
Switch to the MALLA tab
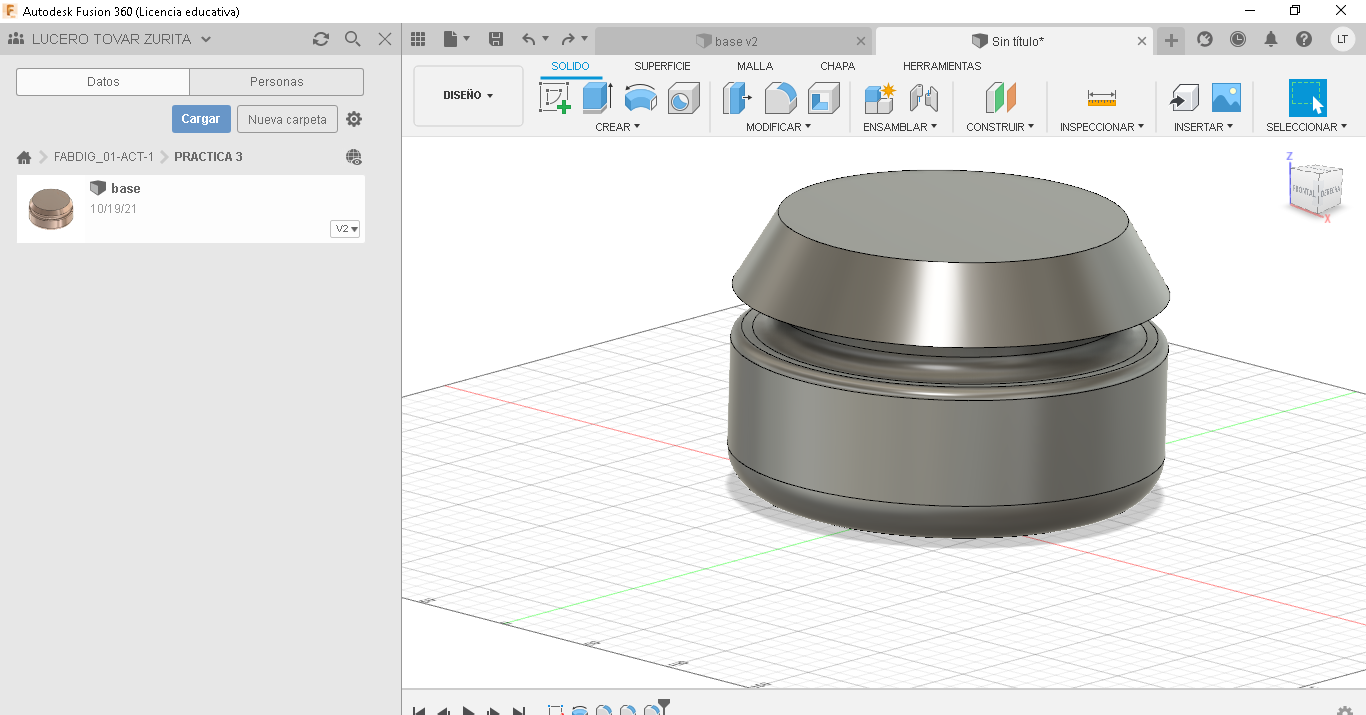(755, 66)
